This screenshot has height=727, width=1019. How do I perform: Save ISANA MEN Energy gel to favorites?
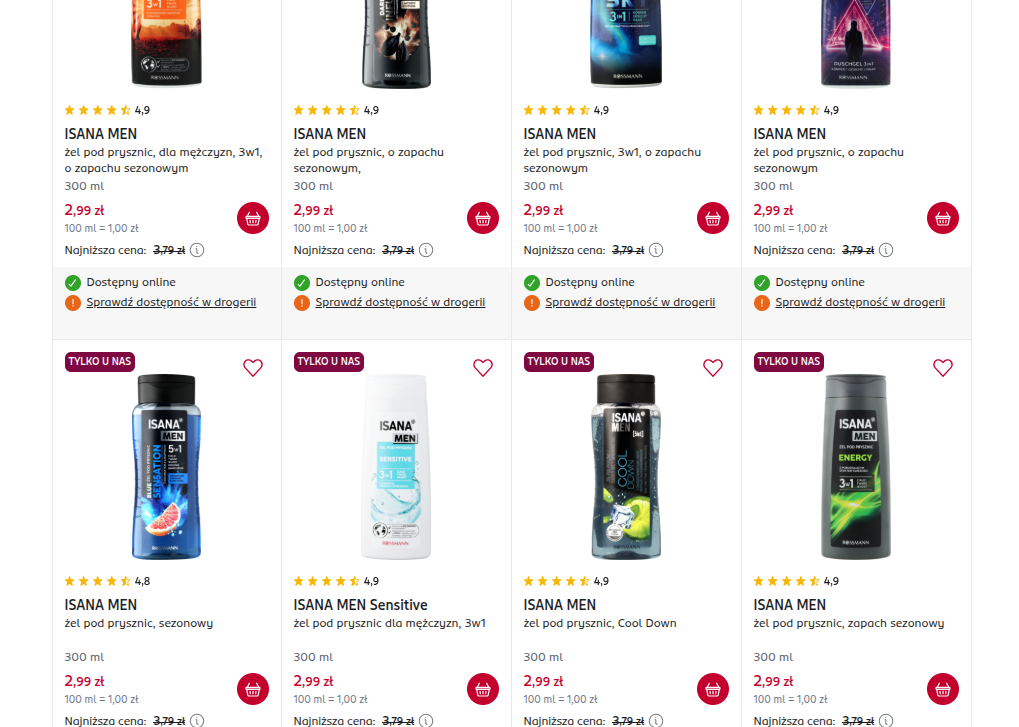(942, 368)
